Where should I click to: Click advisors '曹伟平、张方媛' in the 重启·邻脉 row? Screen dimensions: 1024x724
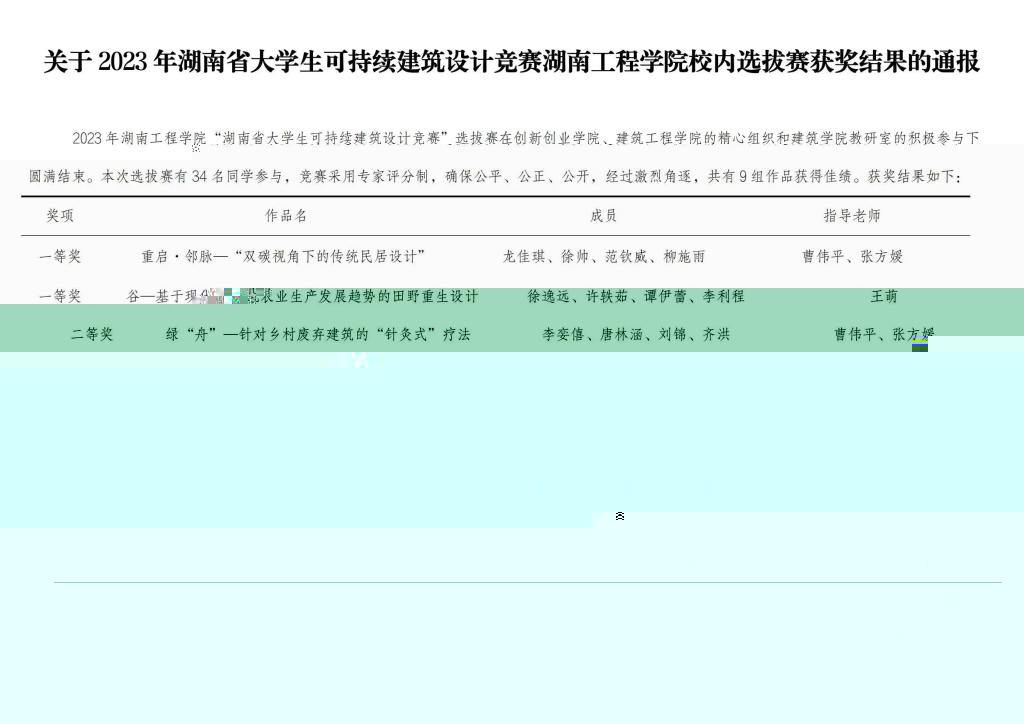pyautogui.click(x=852, y=257)
